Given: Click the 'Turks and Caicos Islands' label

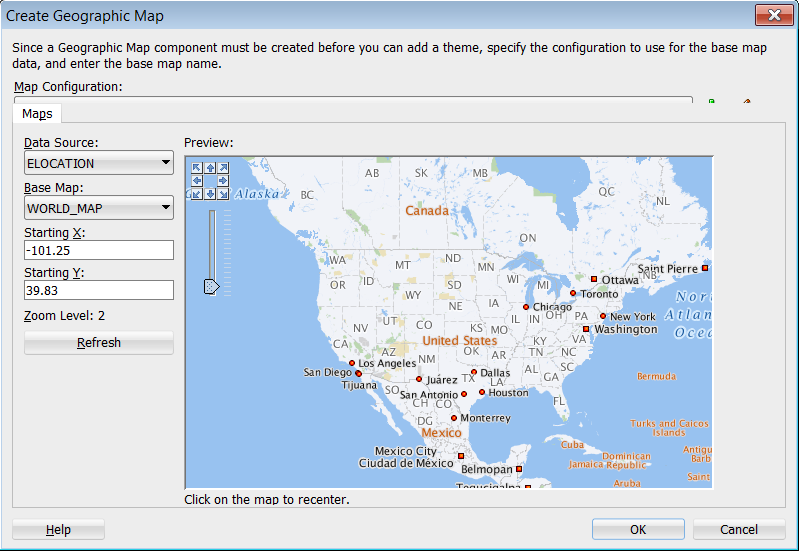Looking at the screenshot, I should 669,428.
